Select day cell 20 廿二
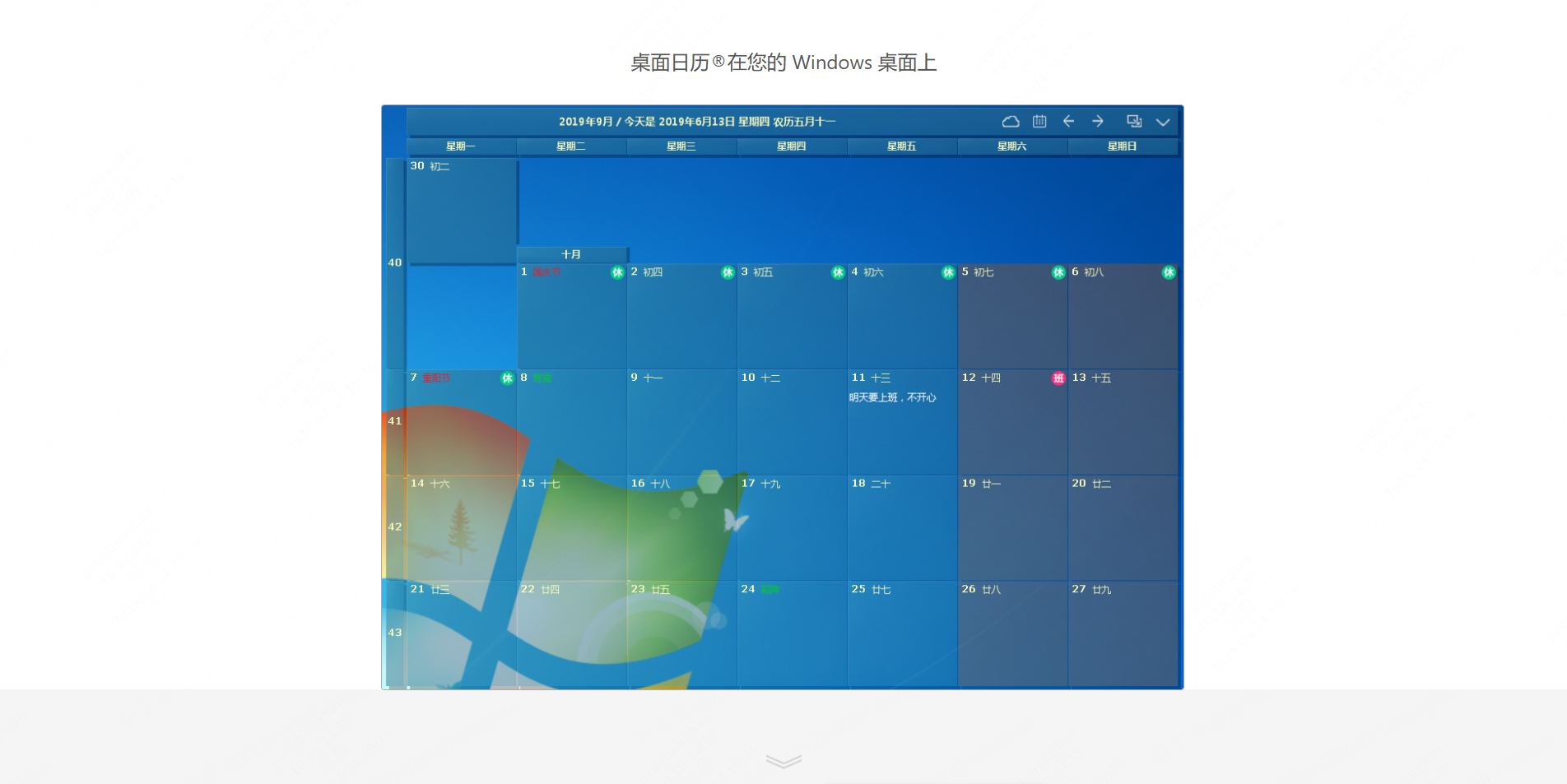This screenshot has width=1567, height=784. [x=1123, y=528]
